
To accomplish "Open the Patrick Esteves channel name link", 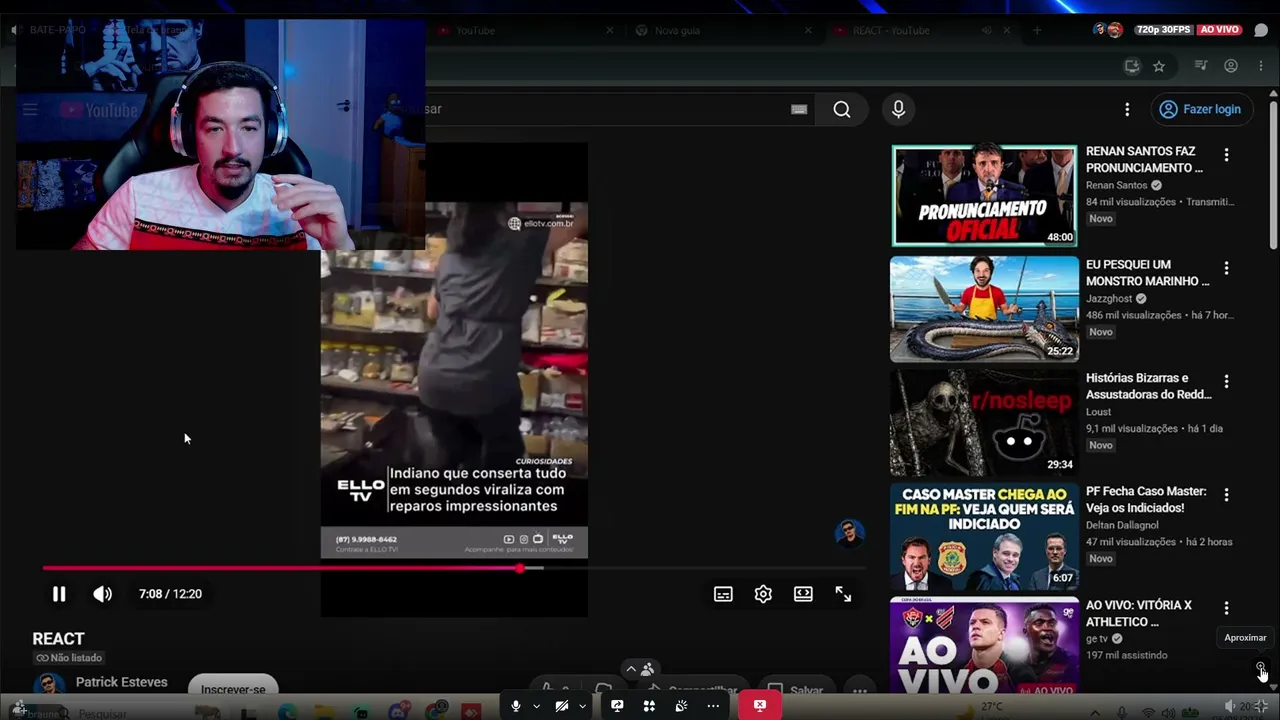I will point(122,682).
